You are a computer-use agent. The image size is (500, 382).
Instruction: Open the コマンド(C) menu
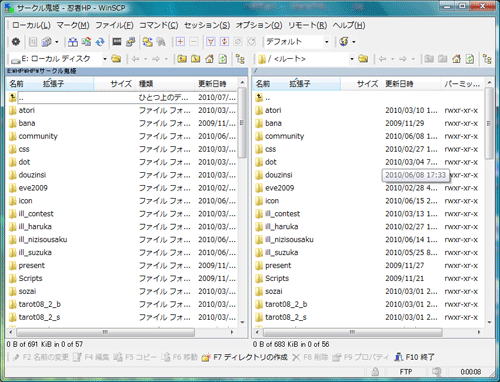pos(158,25)
